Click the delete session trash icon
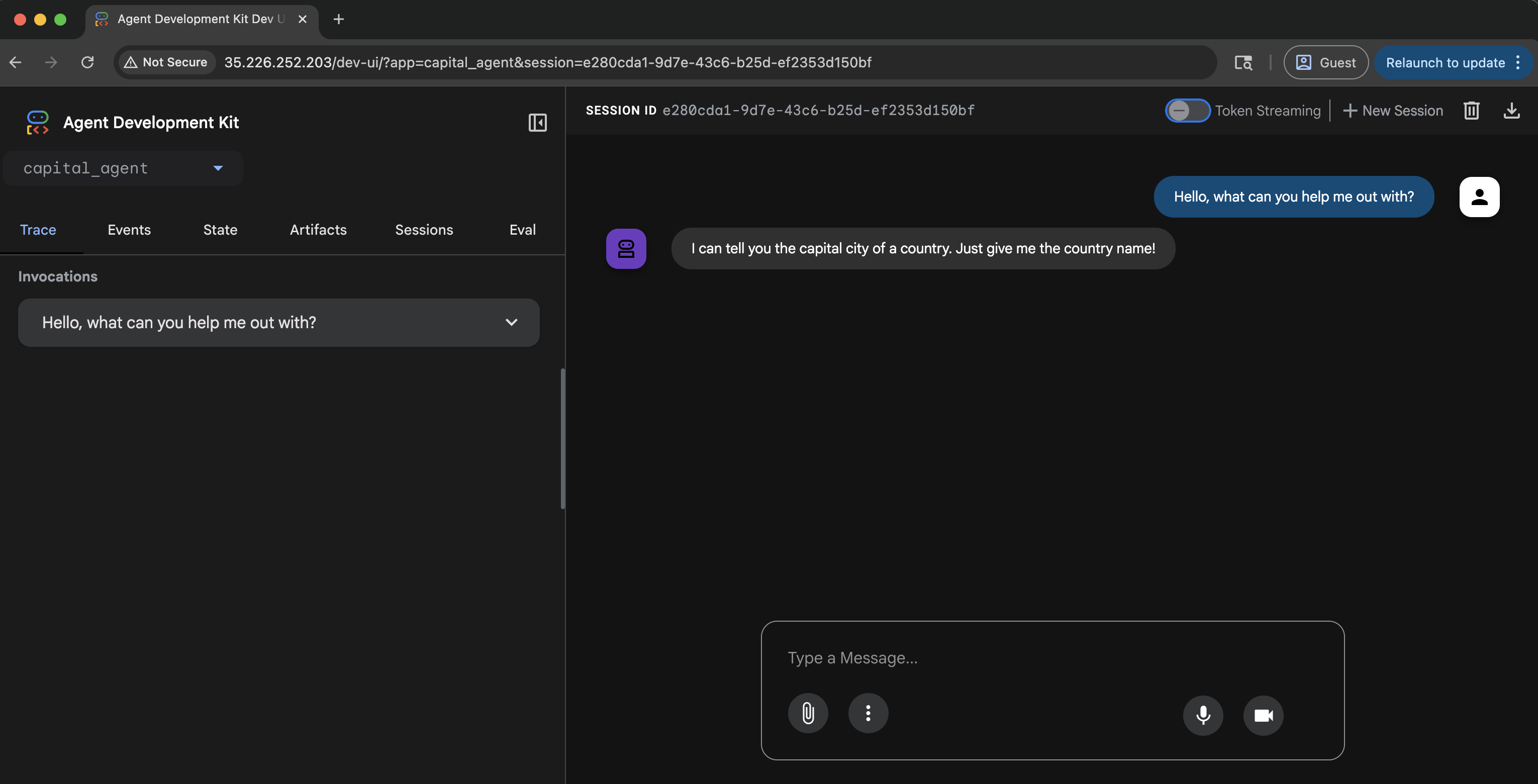 [x=1471, y=111]
